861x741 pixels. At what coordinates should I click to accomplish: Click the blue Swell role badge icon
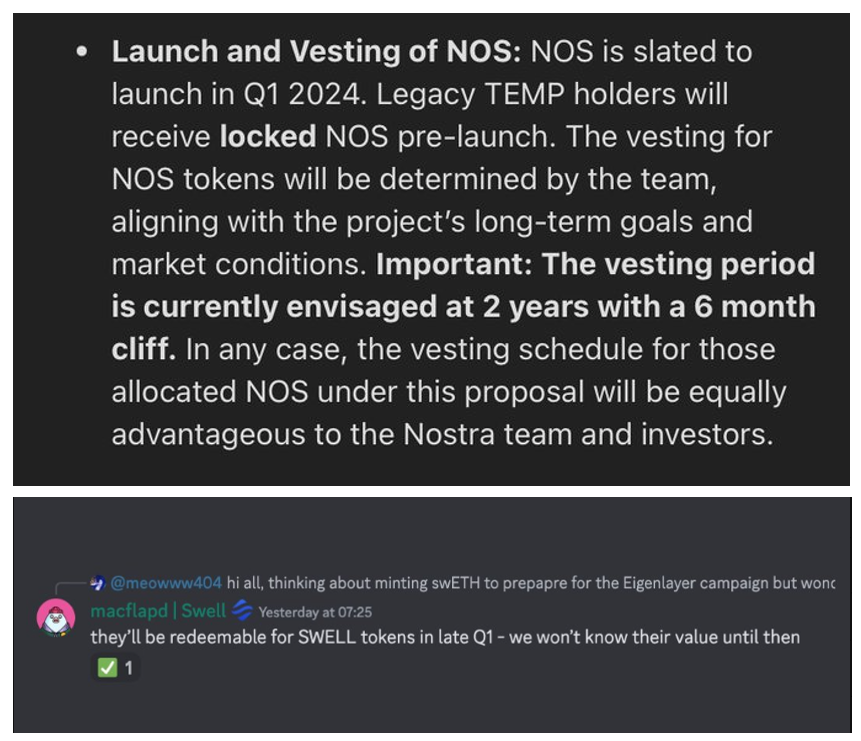coord(242,610)
